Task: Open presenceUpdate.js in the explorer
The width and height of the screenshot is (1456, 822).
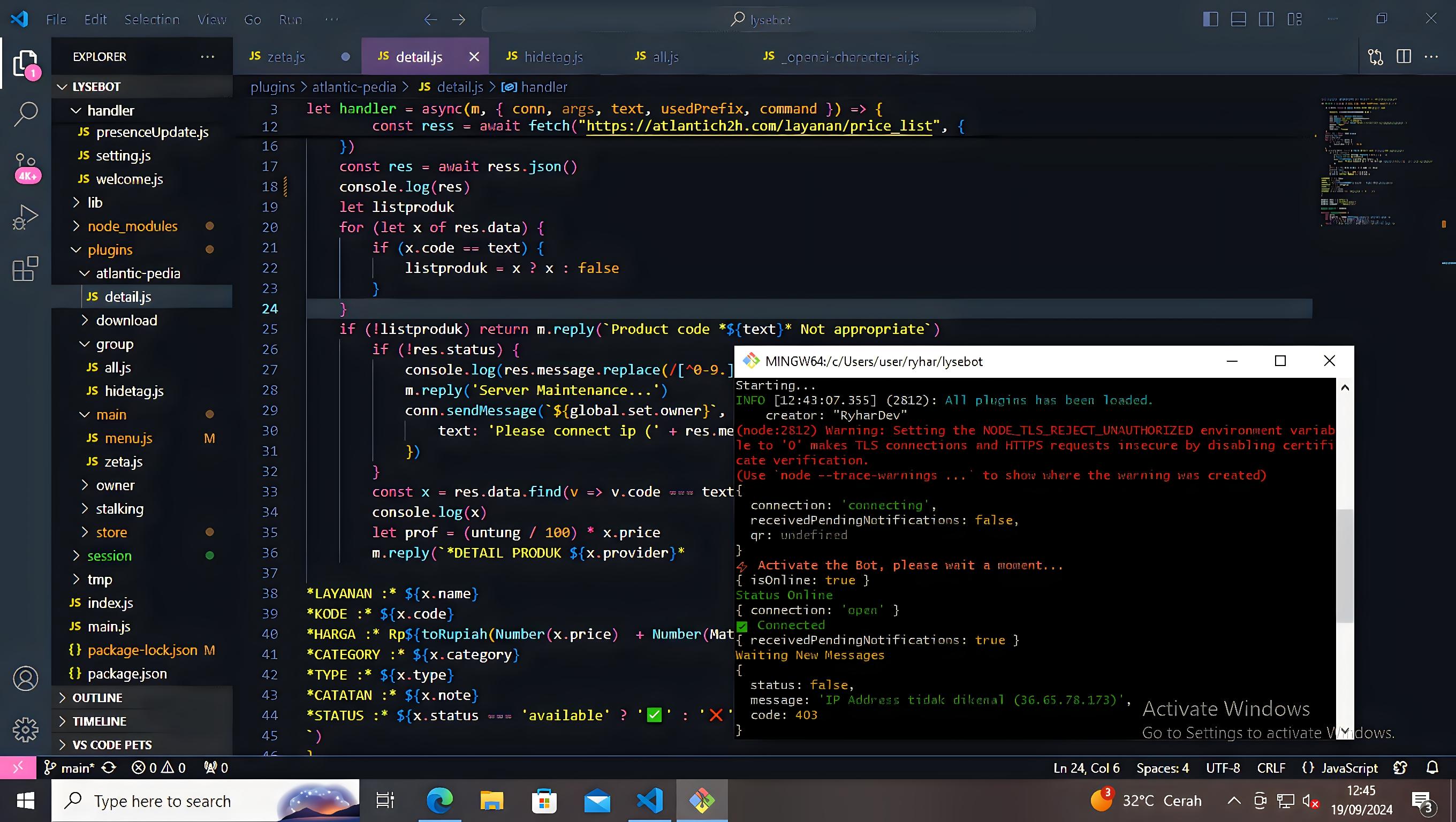Action: (152, 132)
